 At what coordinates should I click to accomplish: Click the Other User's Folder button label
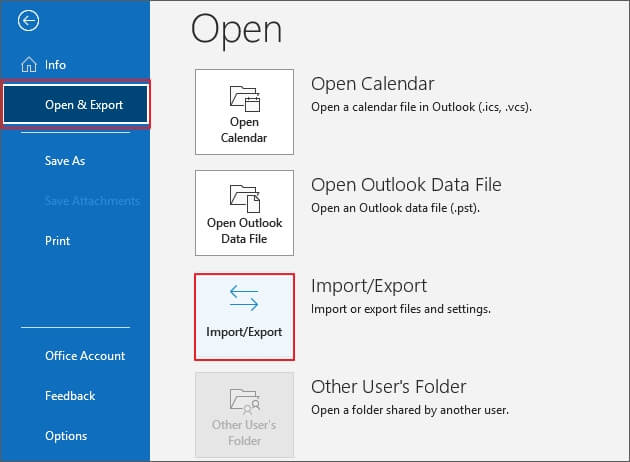244,433
